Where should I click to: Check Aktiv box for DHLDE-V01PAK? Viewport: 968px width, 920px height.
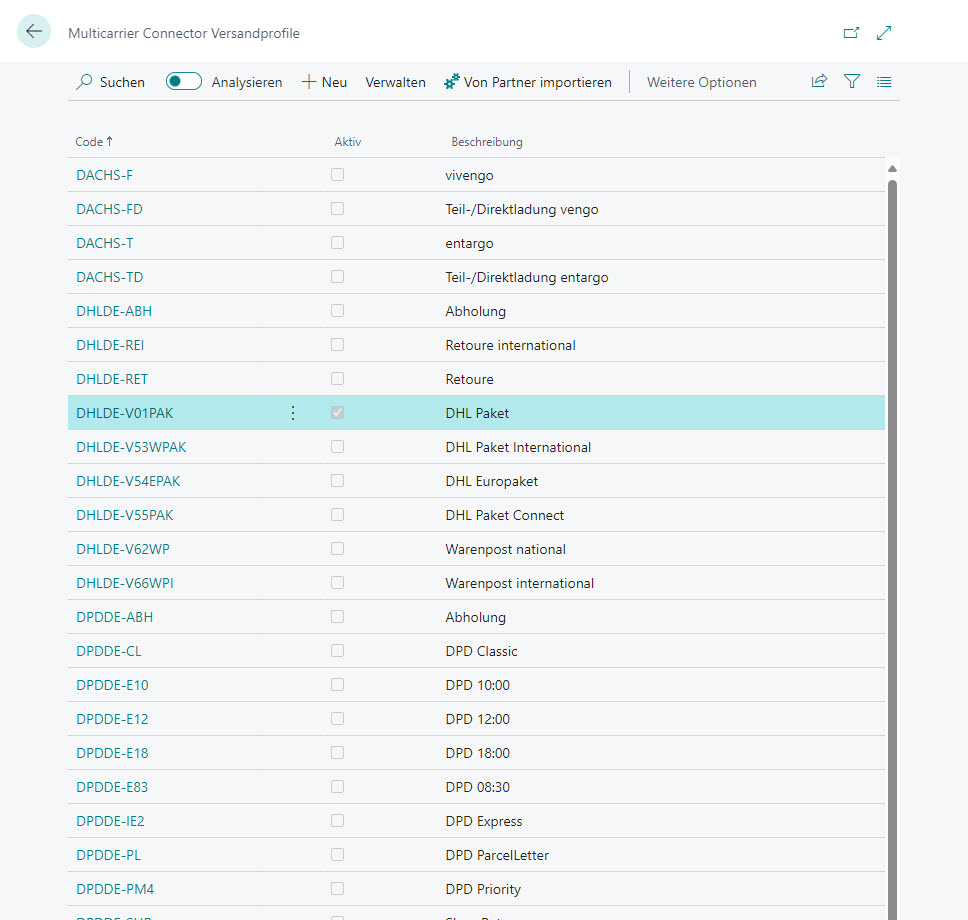click(338, 413)
